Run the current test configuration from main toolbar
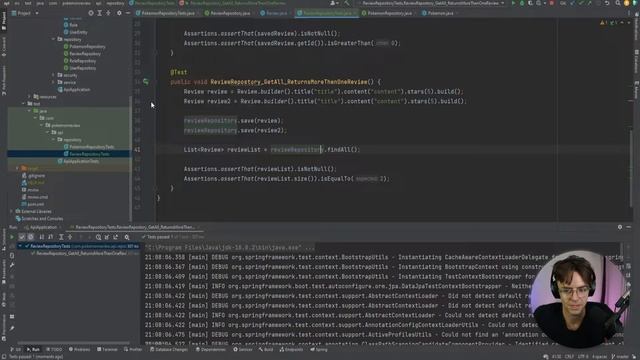Viewport: 640px width, 360px height. (x=513, y=3)
